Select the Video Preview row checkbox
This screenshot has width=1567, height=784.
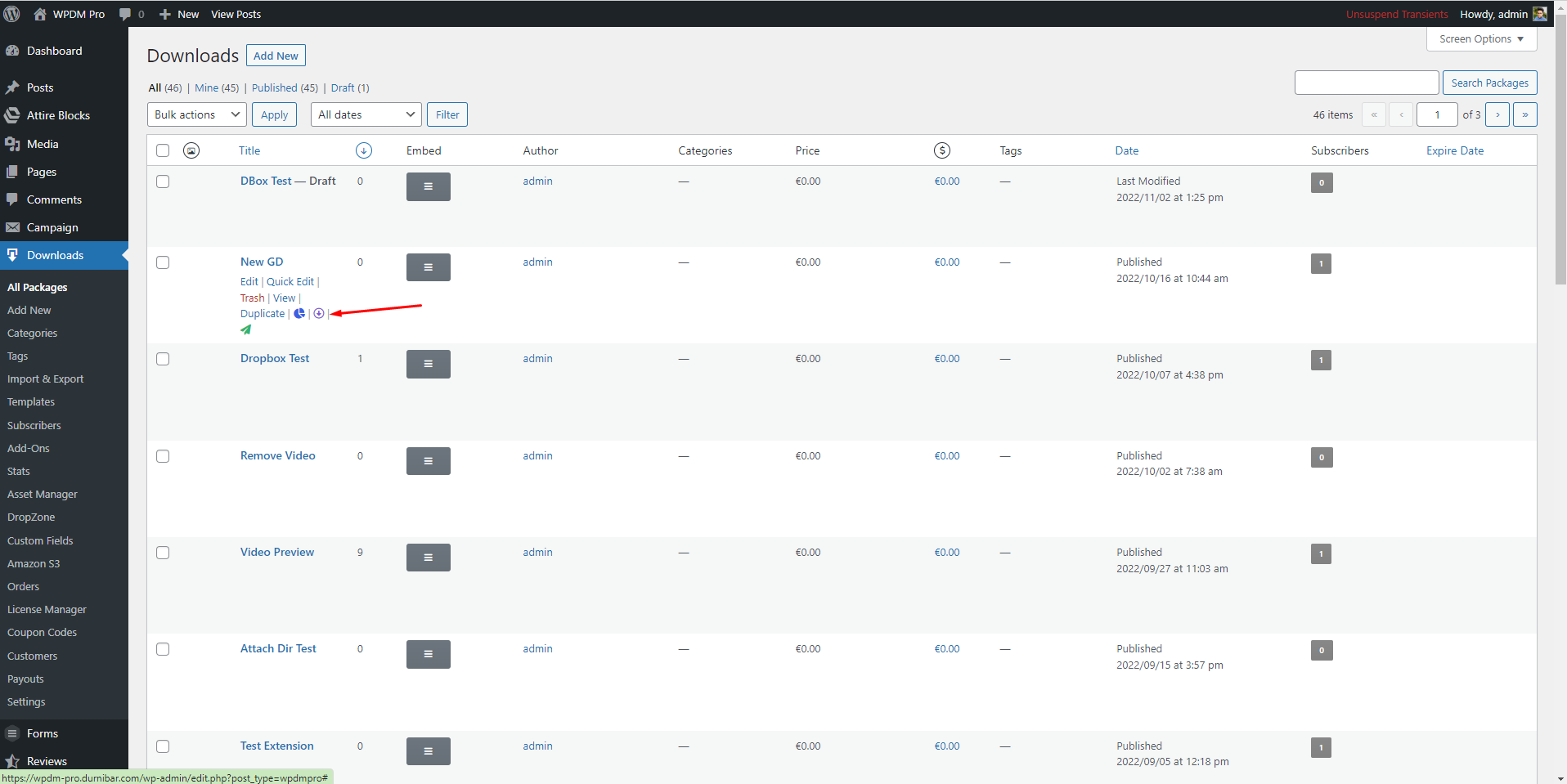tap(163, 553)
